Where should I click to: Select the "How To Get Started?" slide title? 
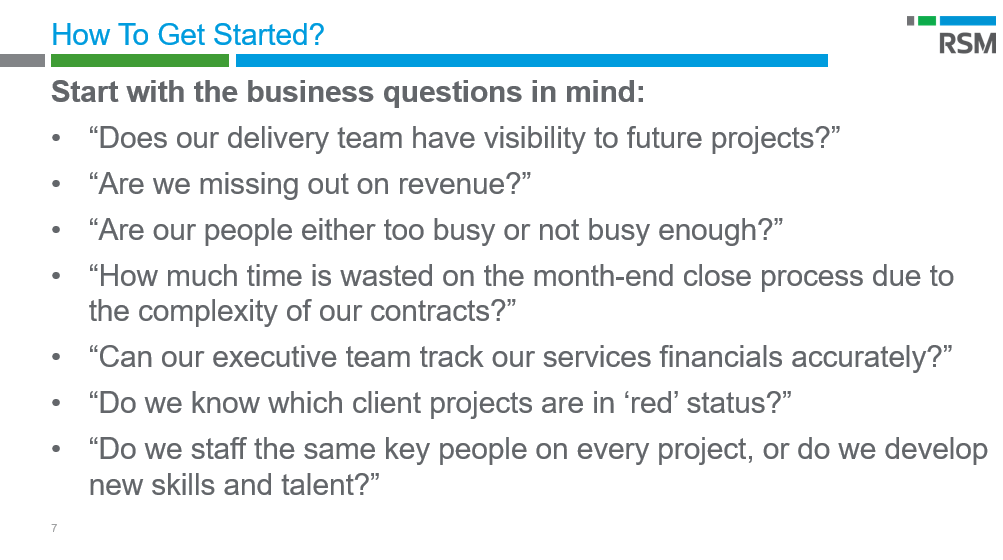click(x=188, y=36)
